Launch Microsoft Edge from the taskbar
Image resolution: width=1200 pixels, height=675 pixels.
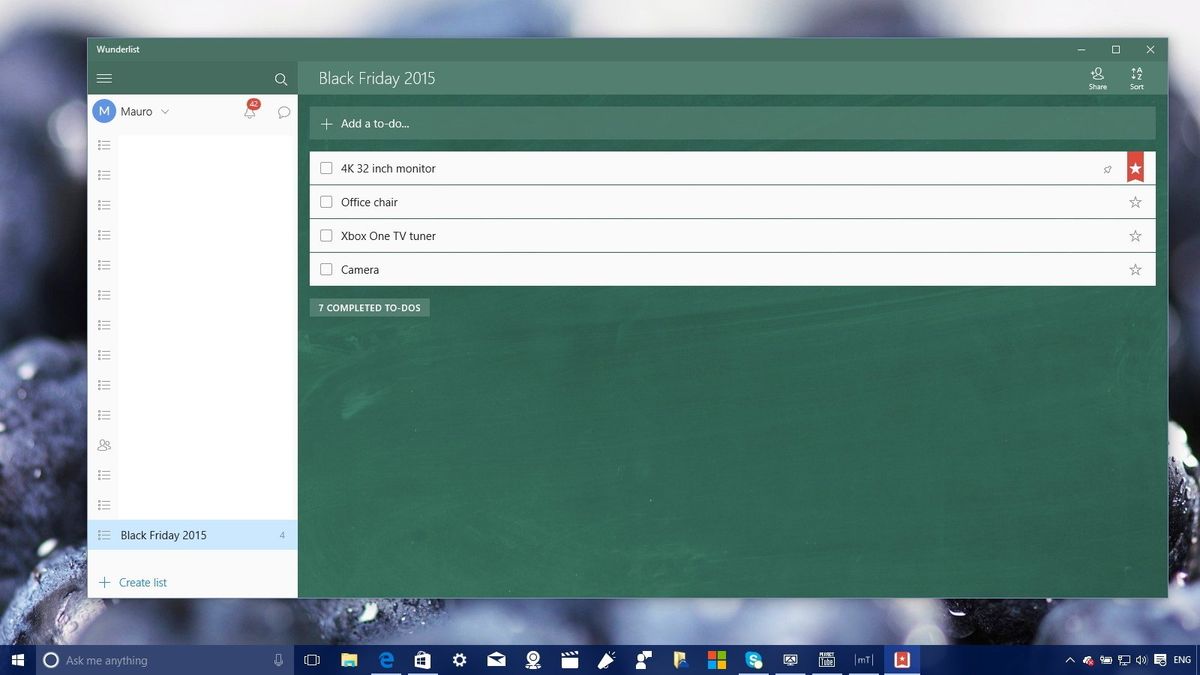coord(385,660)
